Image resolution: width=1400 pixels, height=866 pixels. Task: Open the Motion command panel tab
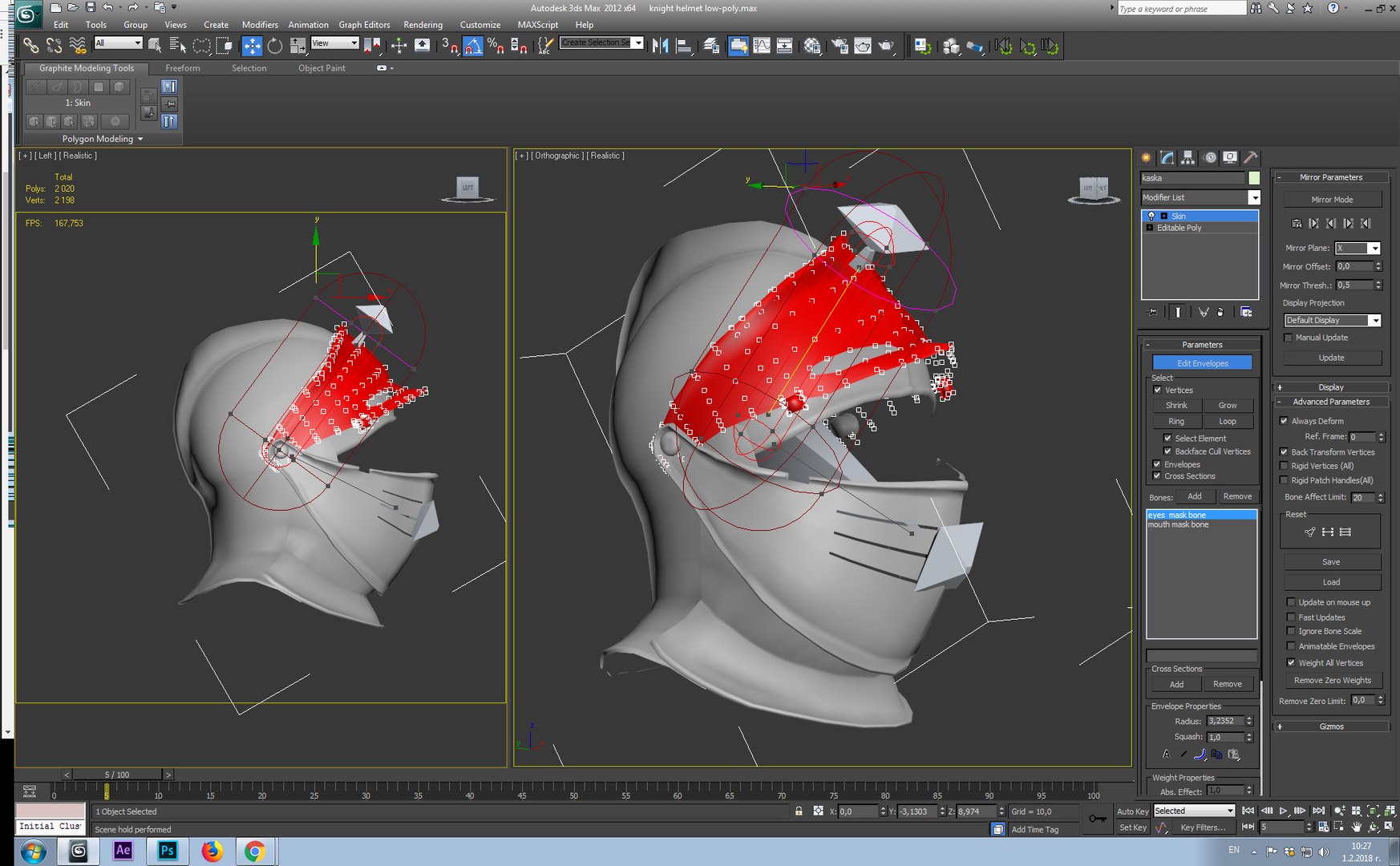tap(1209, 157)
